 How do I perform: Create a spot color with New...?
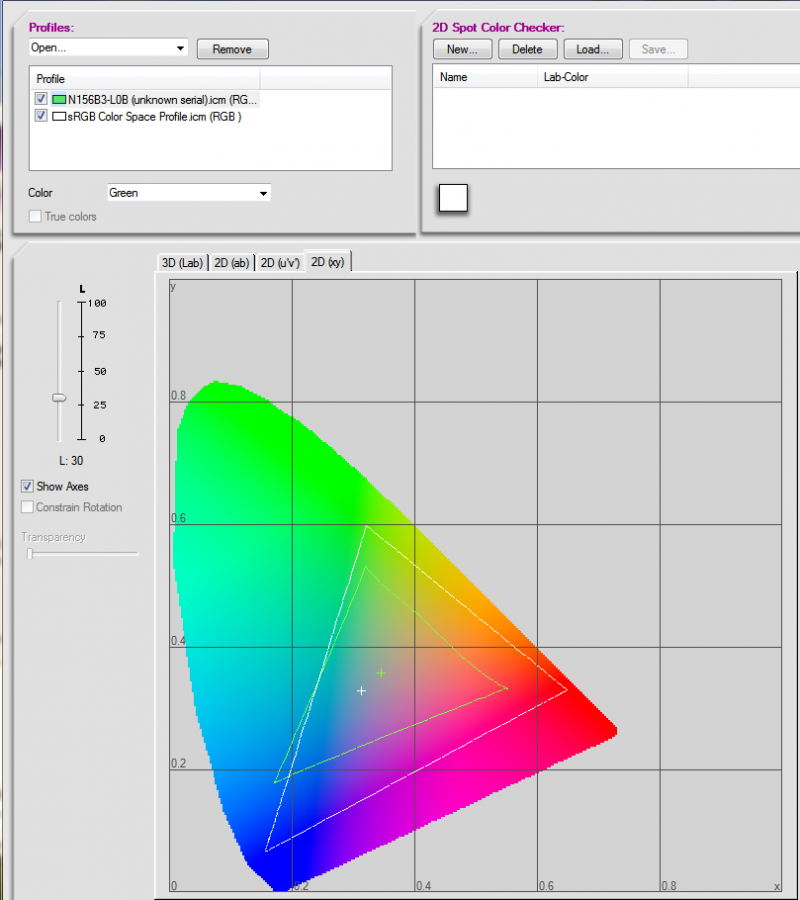point(463,49)
